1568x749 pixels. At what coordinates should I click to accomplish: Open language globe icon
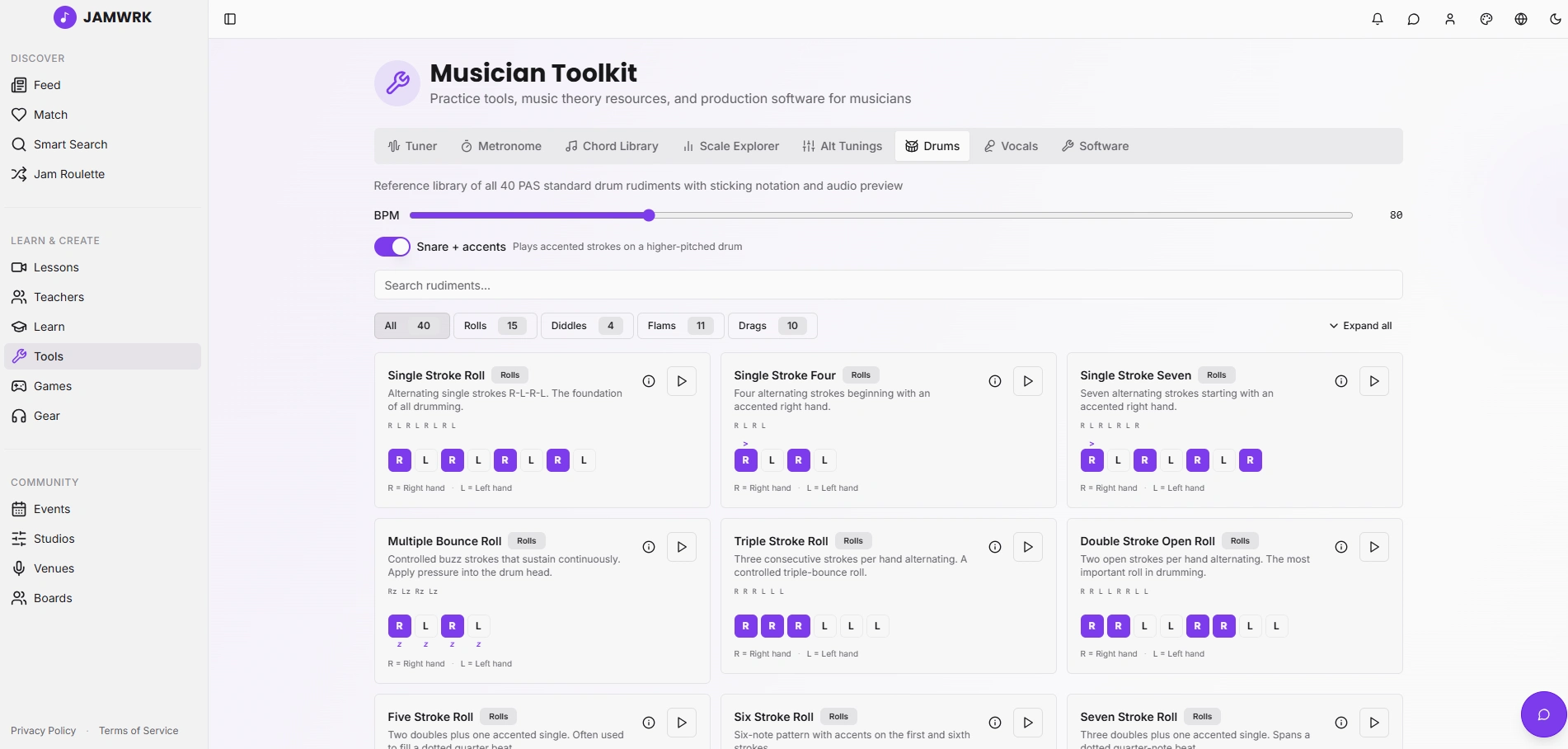(x=1521, y=19)
